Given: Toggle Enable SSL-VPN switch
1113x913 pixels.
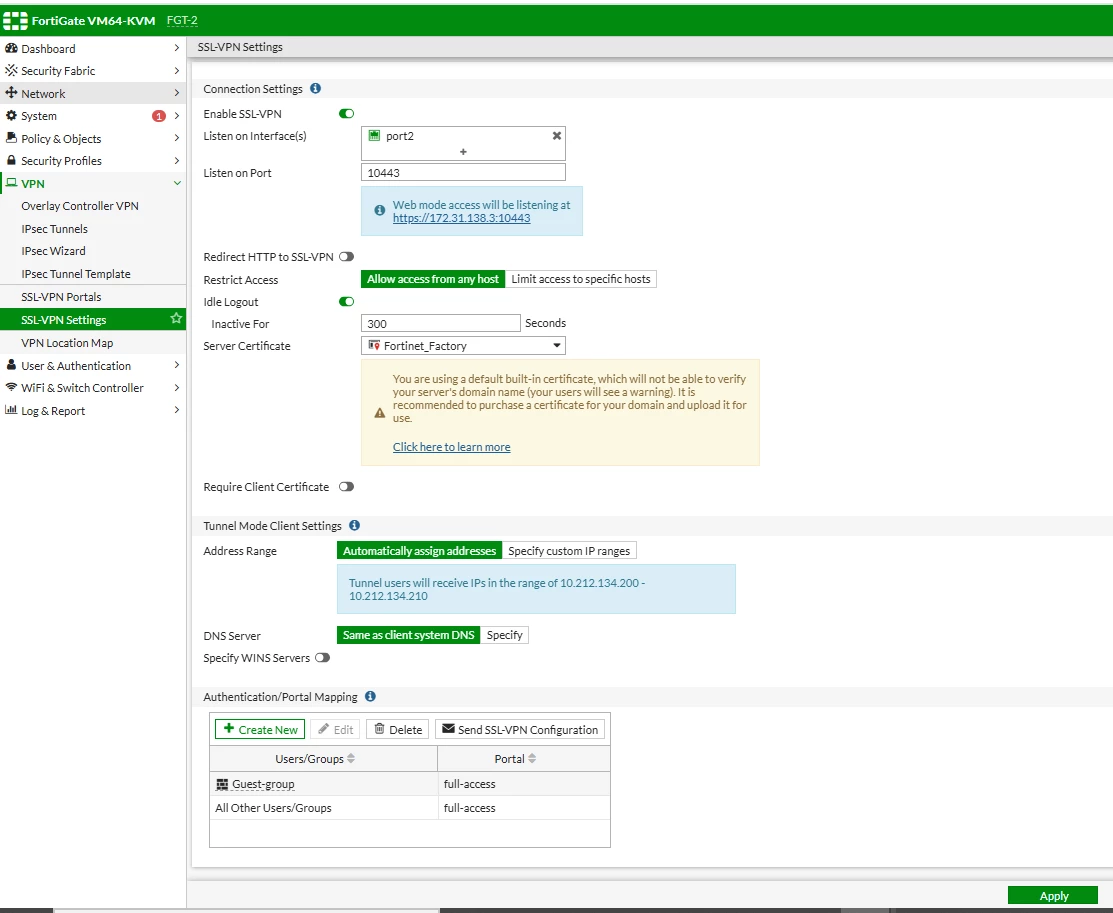Looking at the screenshot, I should 346,114.
